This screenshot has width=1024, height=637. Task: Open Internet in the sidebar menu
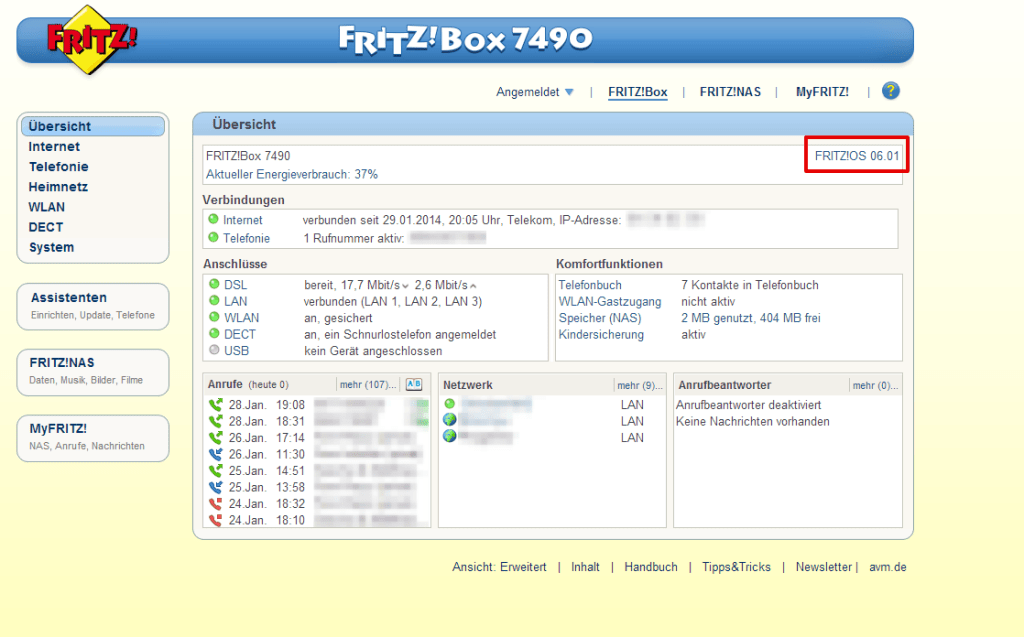54,146
